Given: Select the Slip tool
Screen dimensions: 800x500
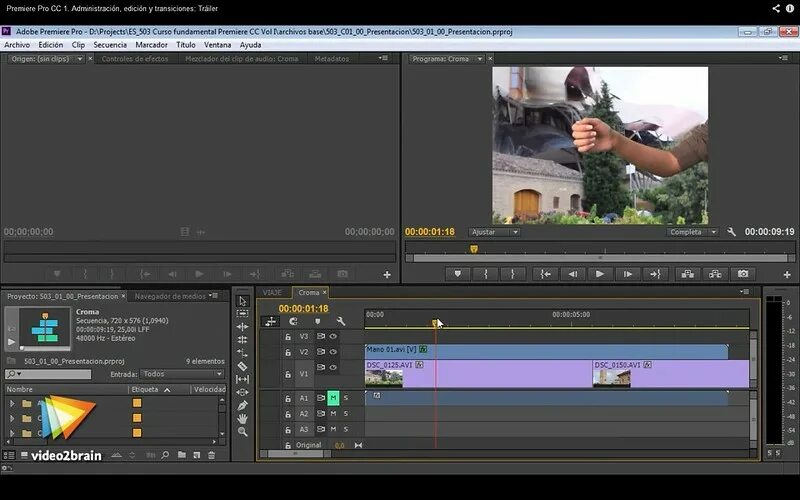Looking at the screenshot, I should (x=242, y=379).
